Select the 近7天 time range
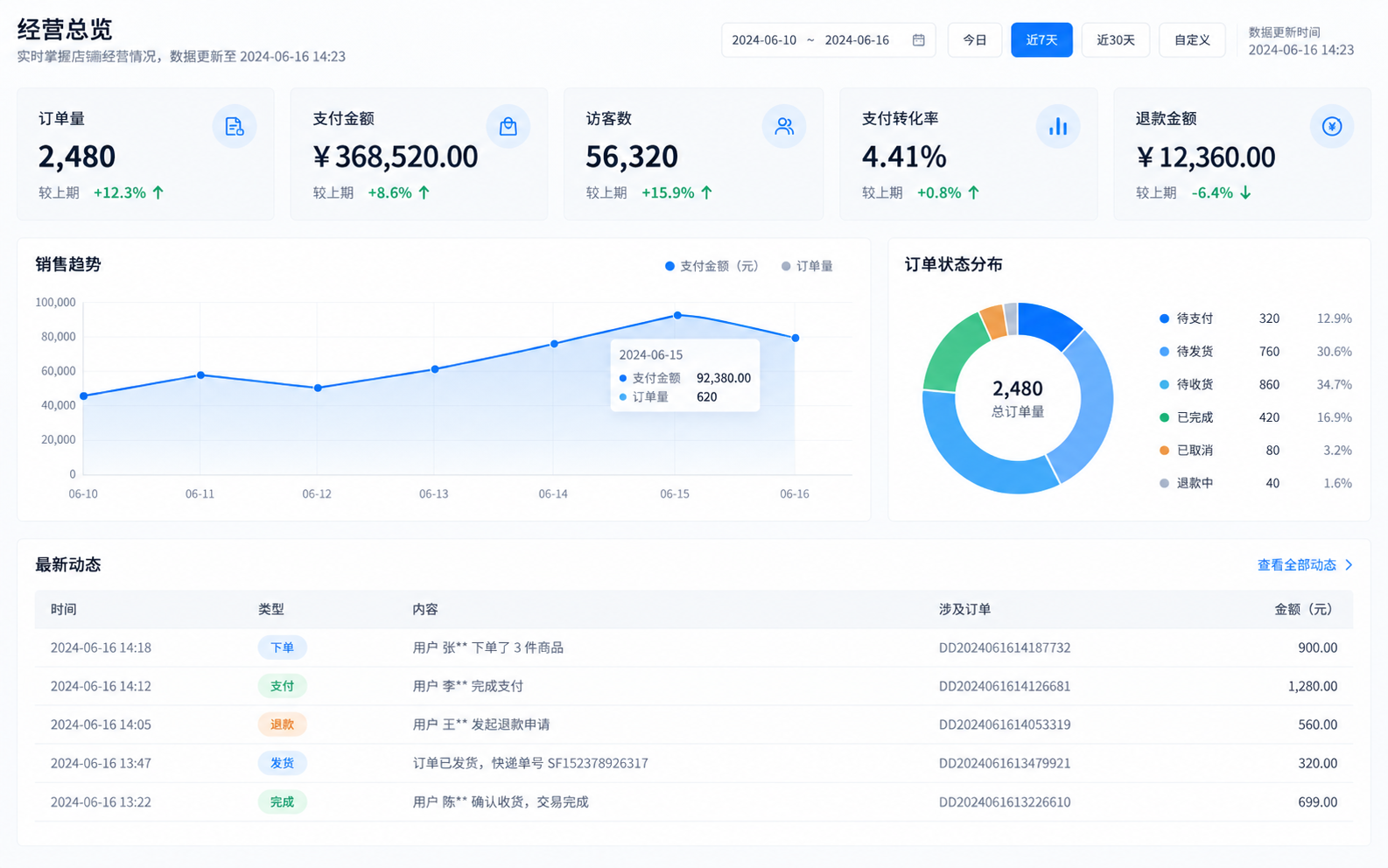The height and width of the screenshot is (868, 1388). (x=1041, y=40)
